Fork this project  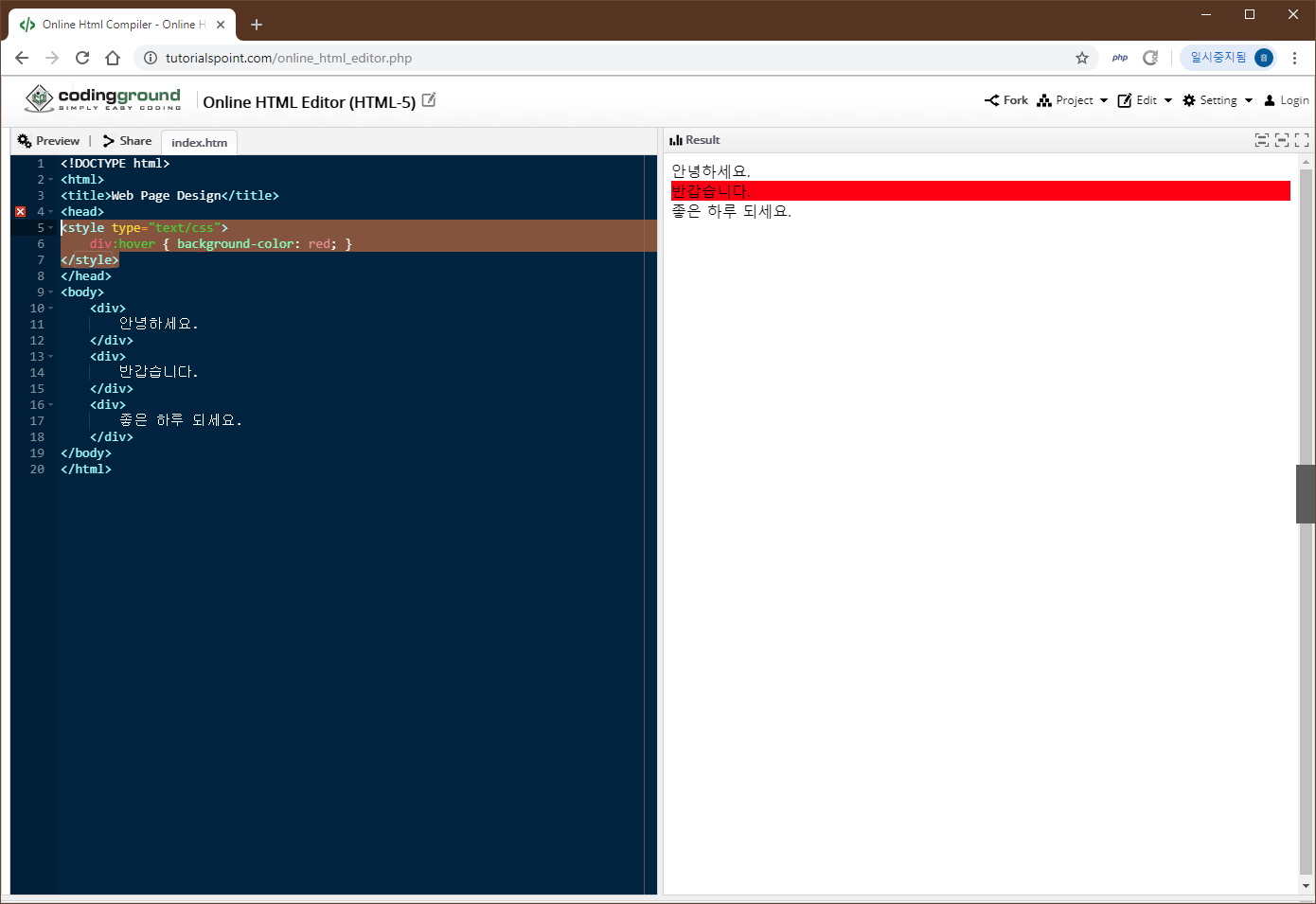[x=1006, y=100]
